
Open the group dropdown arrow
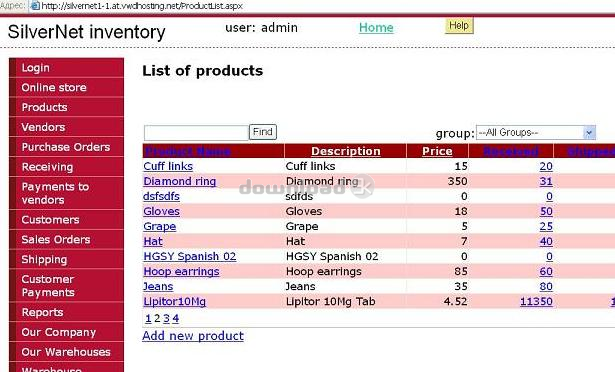[x=589, y=133]
